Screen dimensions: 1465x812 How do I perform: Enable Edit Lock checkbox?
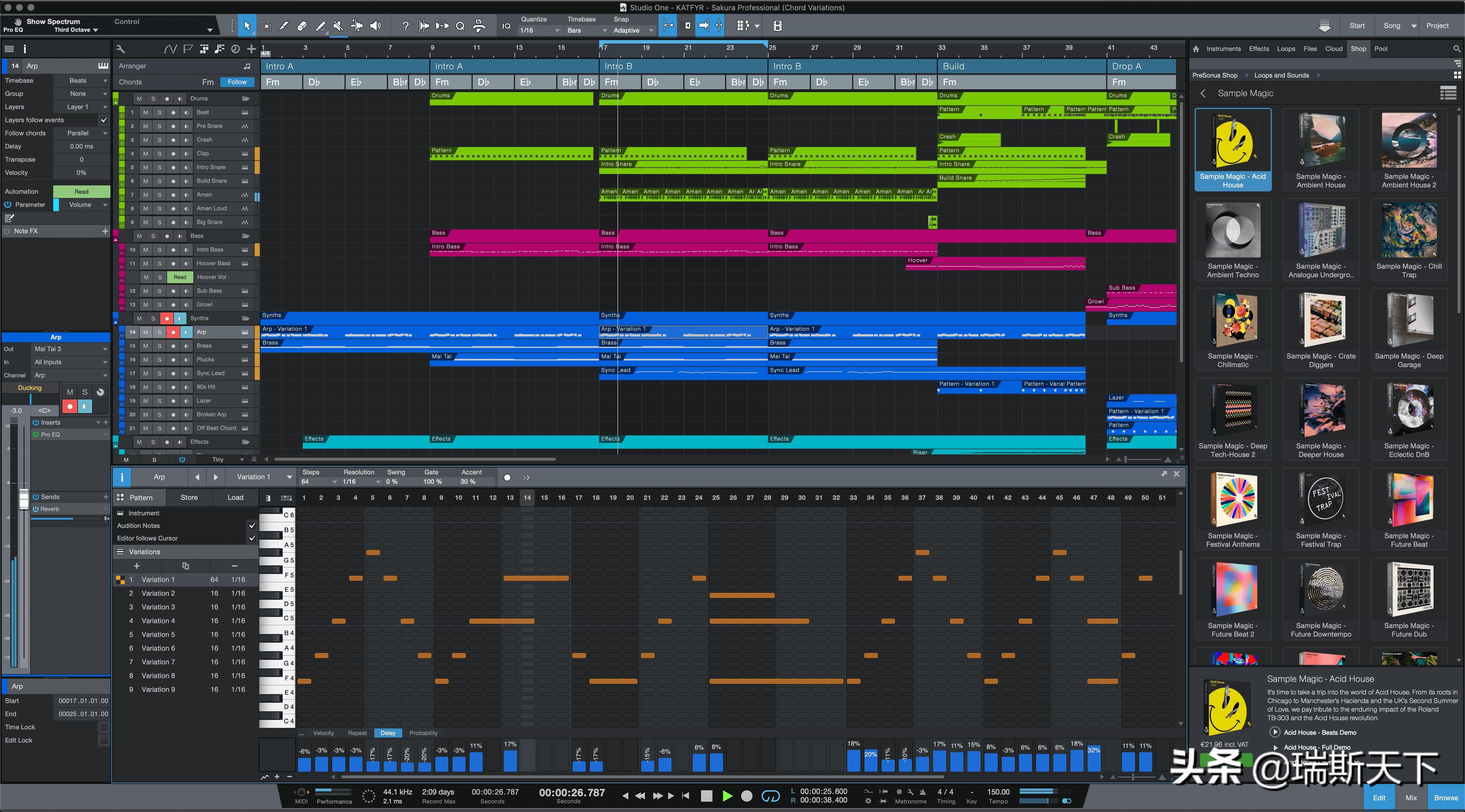104,740
